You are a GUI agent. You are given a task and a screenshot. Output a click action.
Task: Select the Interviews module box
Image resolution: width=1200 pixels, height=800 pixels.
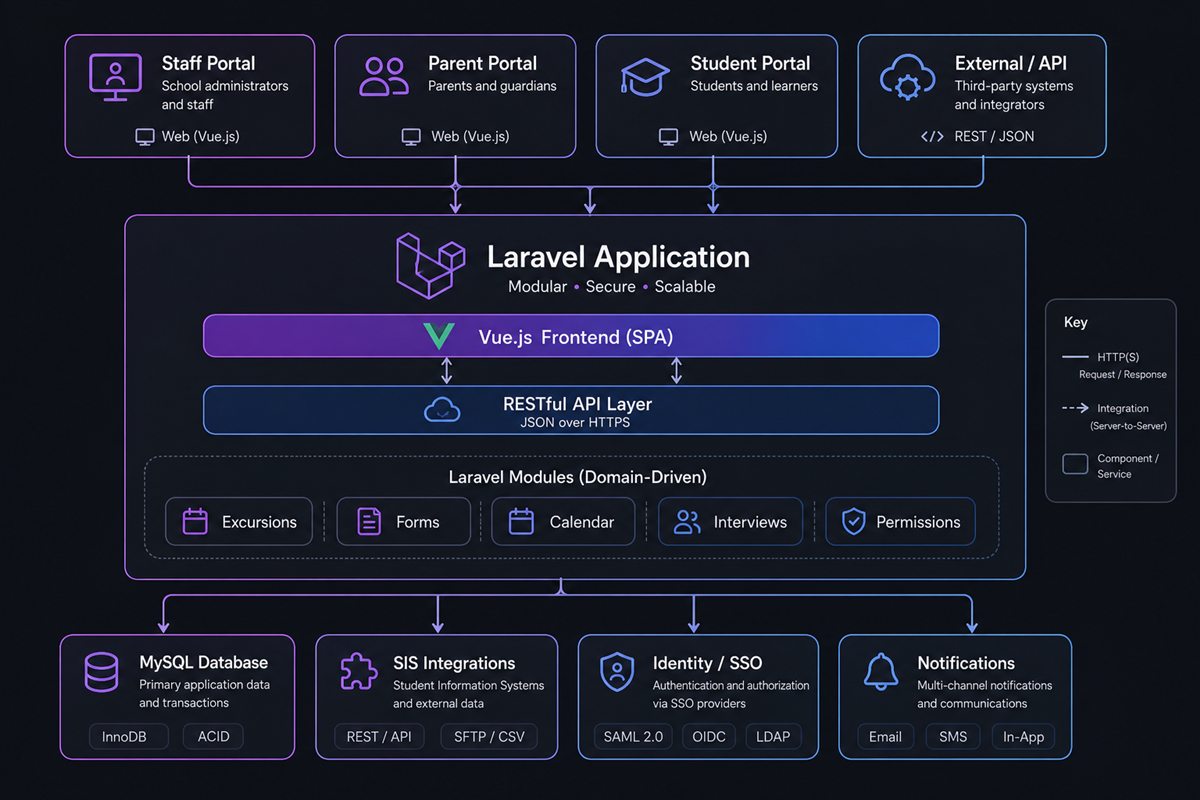coord(730,521)
